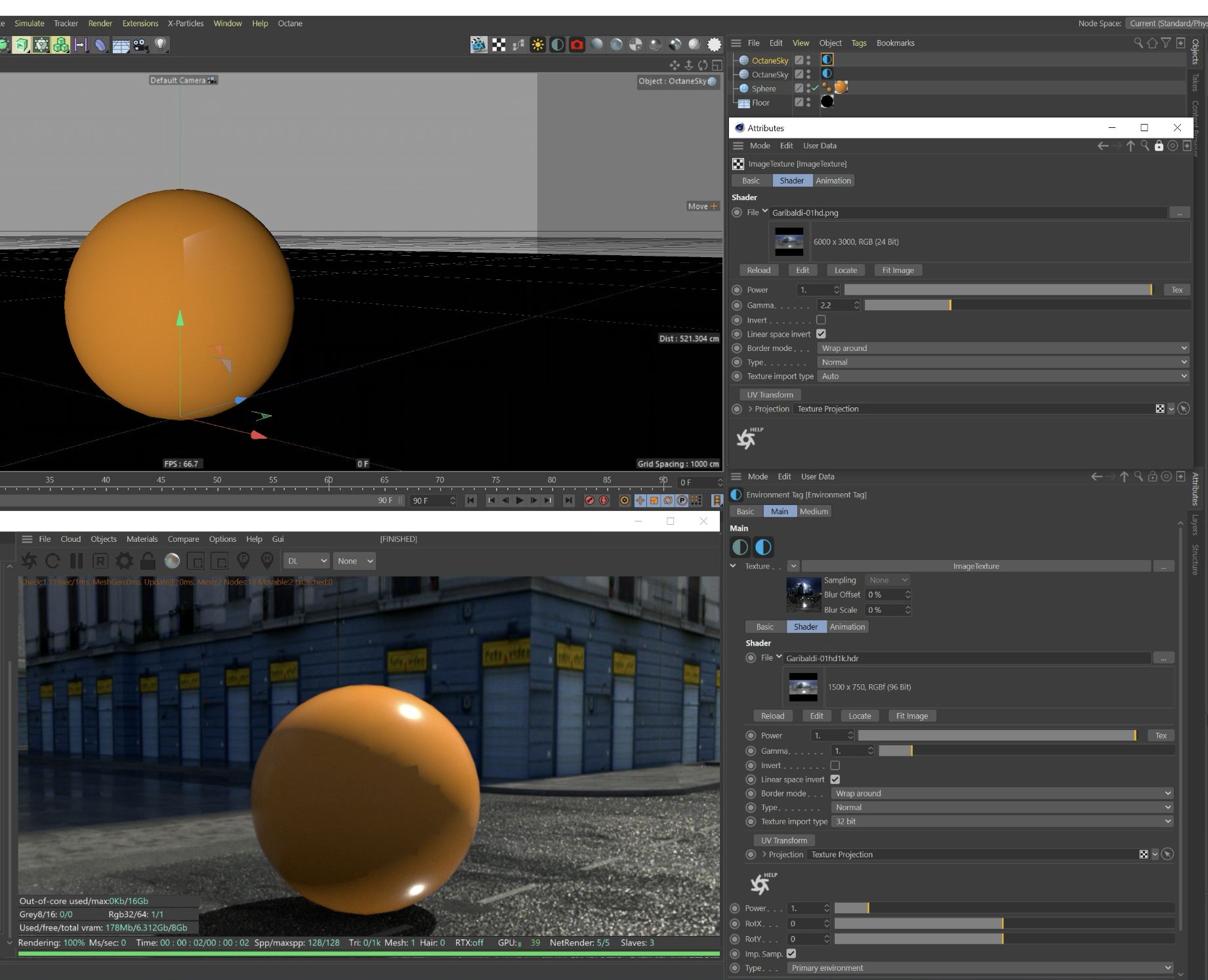Adjust the RotX slider in Environment Tag
Screen dimensions: 1208x980
(x=1004, y=924)
